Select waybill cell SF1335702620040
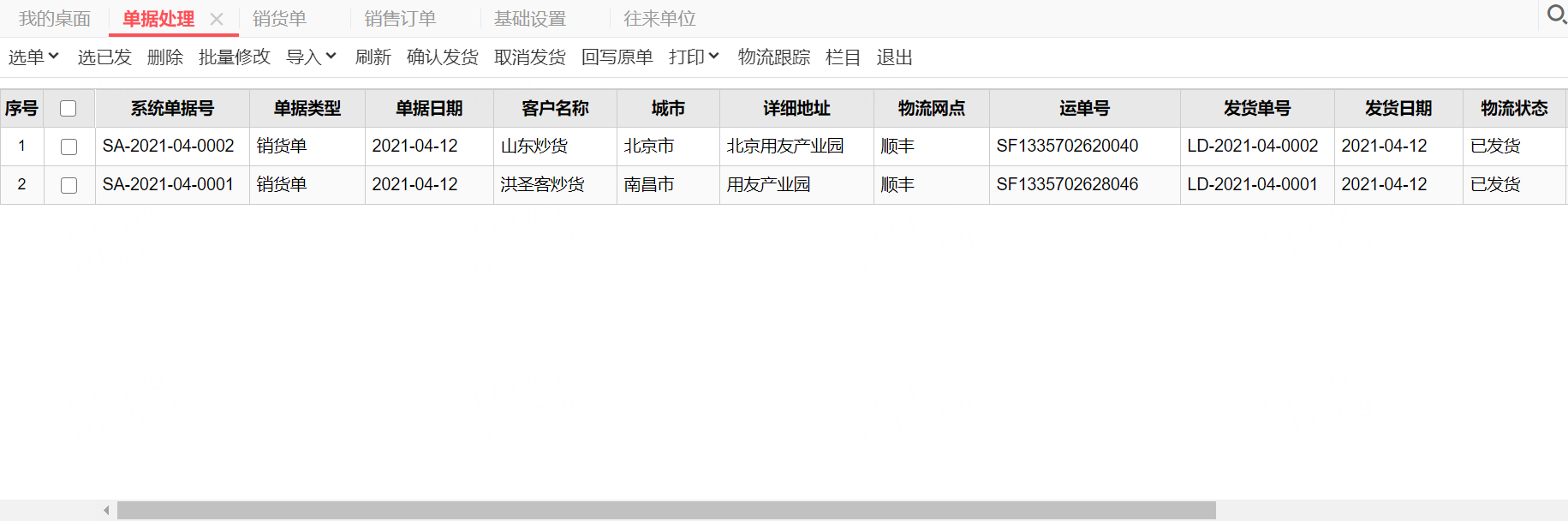Viewport: 1568px width, 521px height. (1067, 147)
